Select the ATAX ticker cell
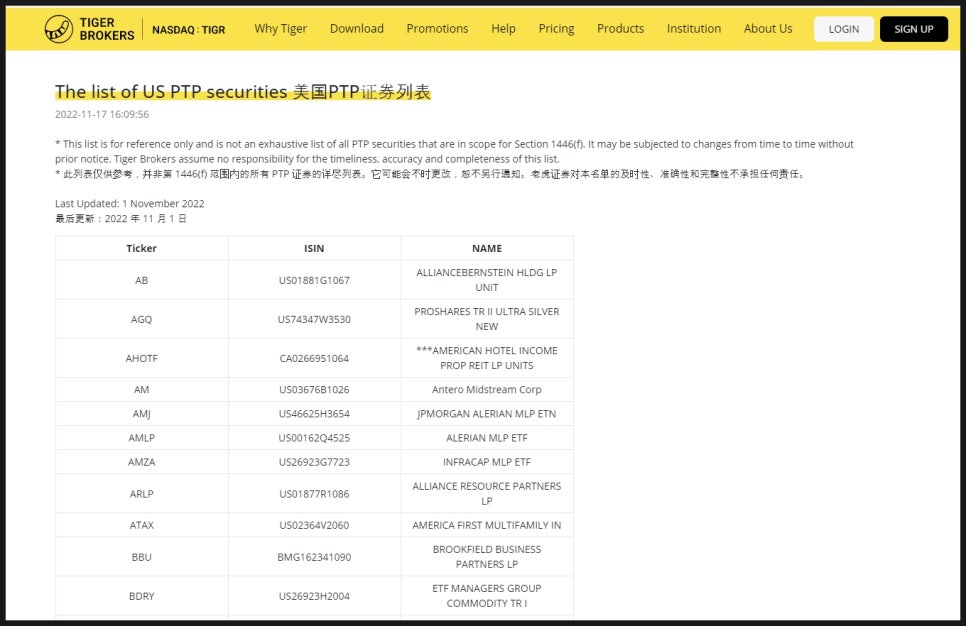 142,525
